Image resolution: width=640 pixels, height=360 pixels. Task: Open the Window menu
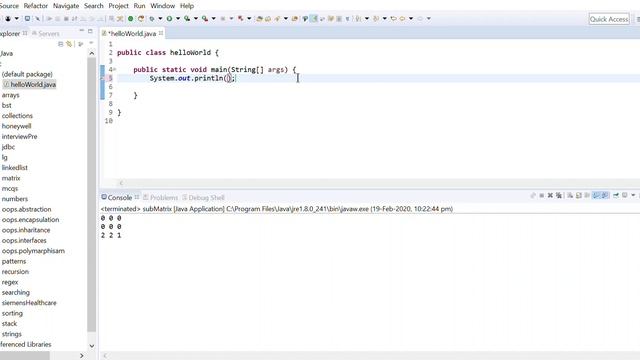[x=162, y=6]
